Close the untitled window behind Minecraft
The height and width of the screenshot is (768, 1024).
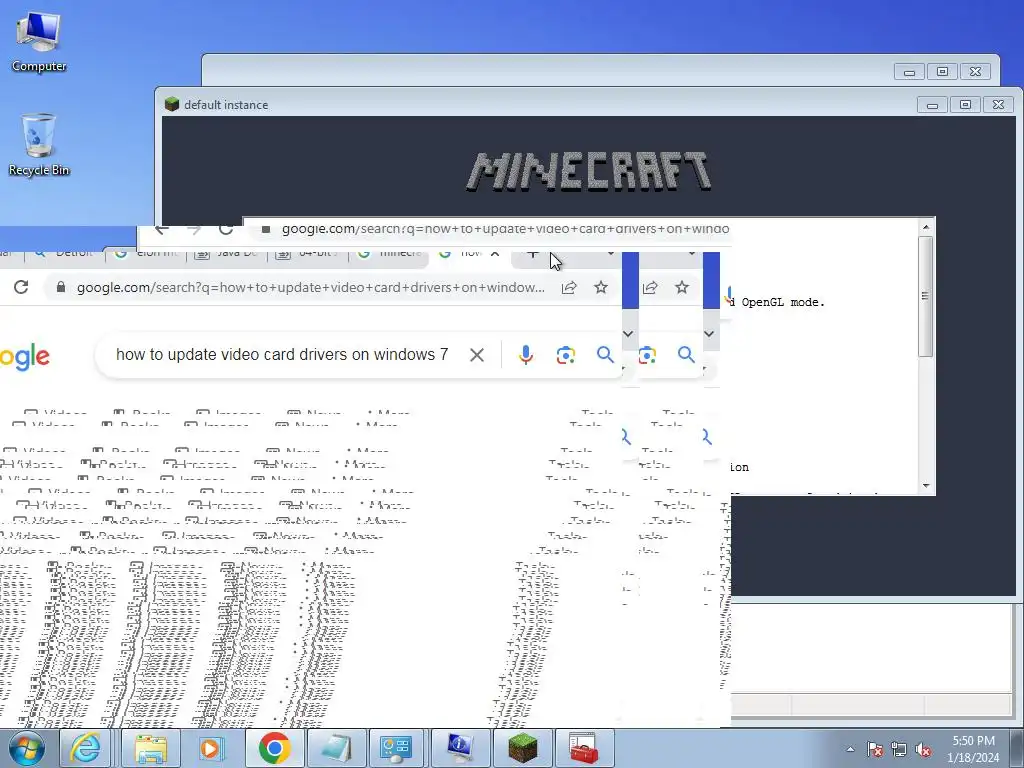pos(975,72)
